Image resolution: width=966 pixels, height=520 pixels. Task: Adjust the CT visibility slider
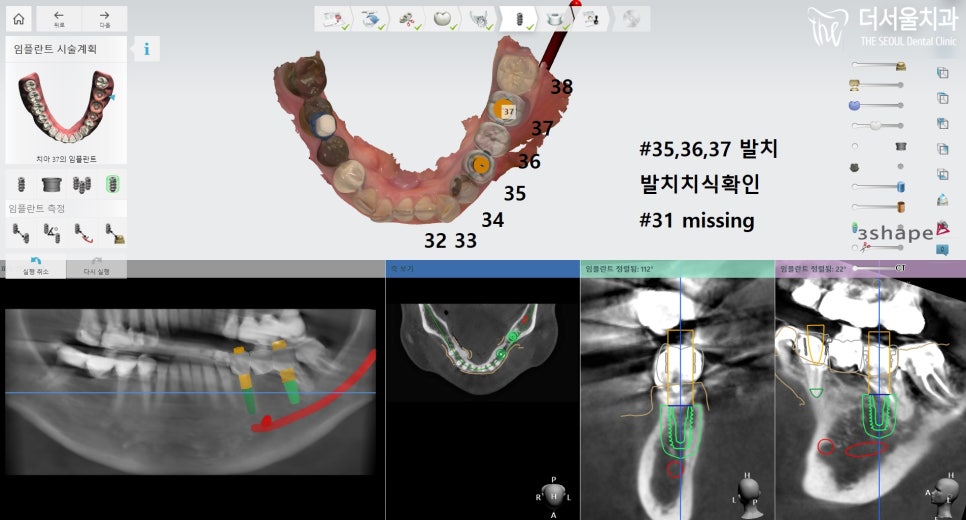[857, 269]
